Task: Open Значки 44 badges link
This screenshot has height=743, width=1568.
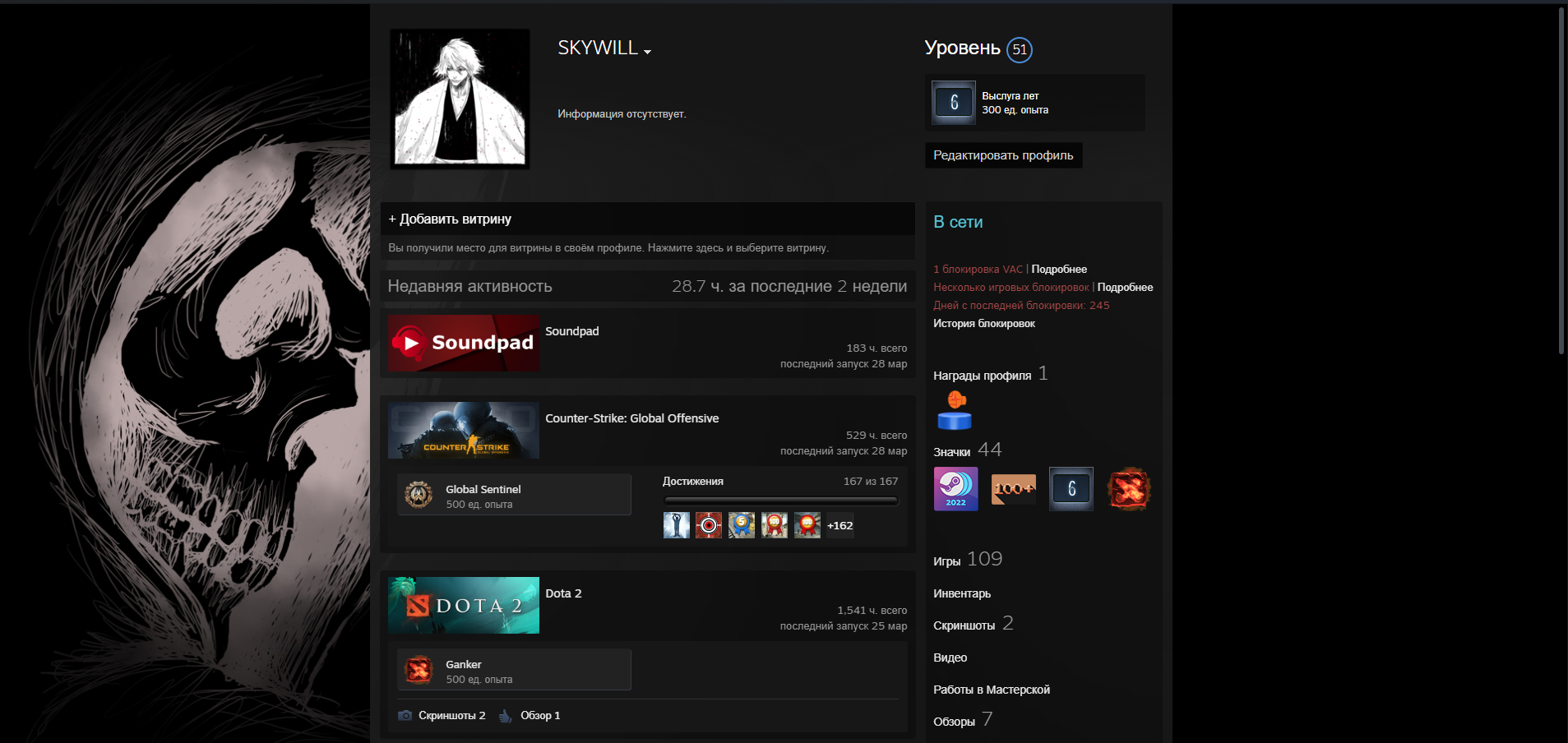Action: [968, 450]
